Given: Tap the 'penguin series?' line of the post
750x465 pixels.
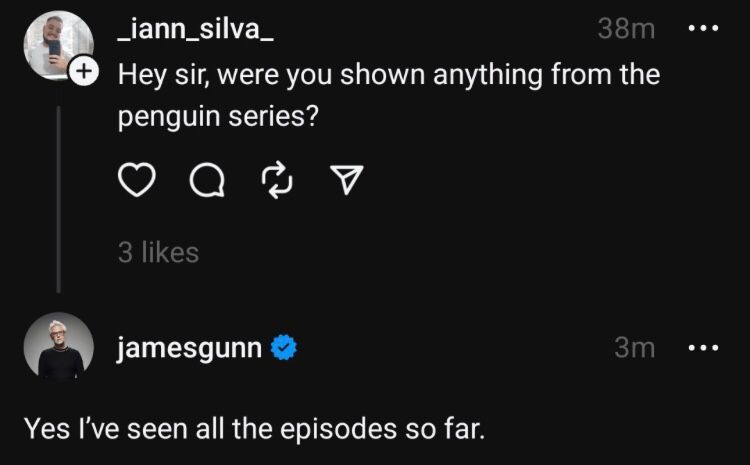Looking at the screenshot, I should click(218, 116).
